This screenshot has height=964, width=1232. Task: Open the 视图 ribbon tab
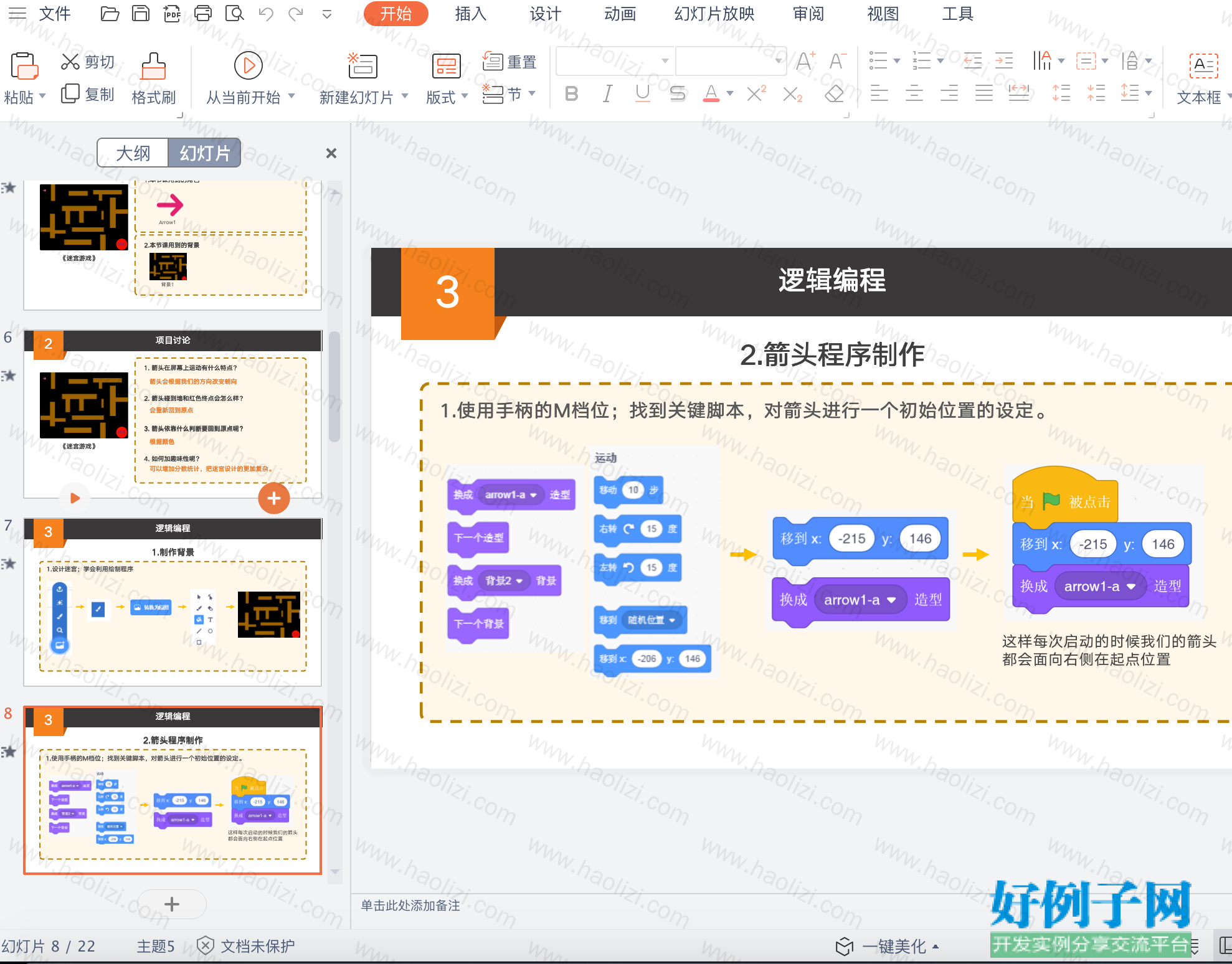[883, 14]
